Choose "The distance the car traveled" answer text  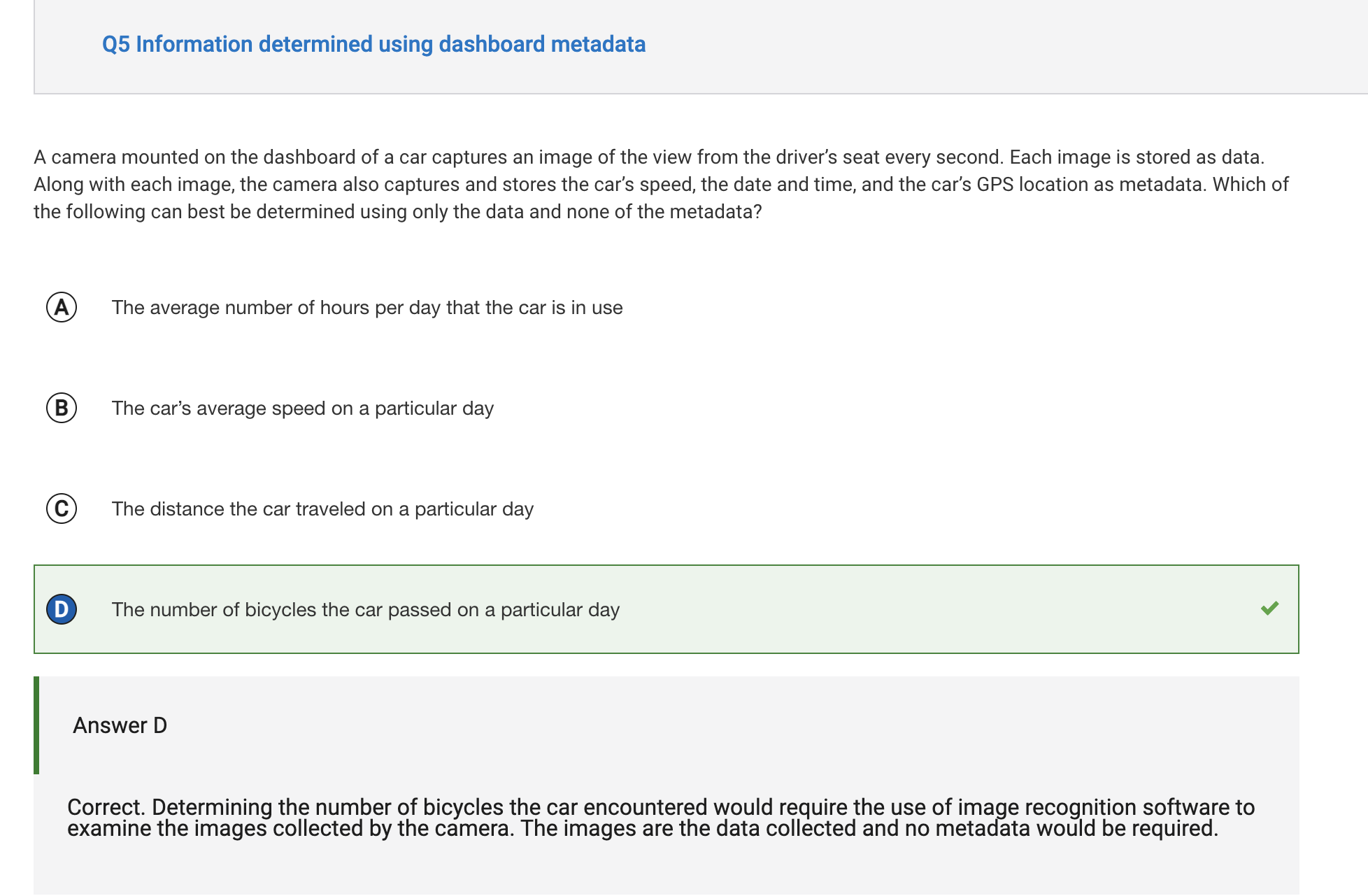pos(322,509)
